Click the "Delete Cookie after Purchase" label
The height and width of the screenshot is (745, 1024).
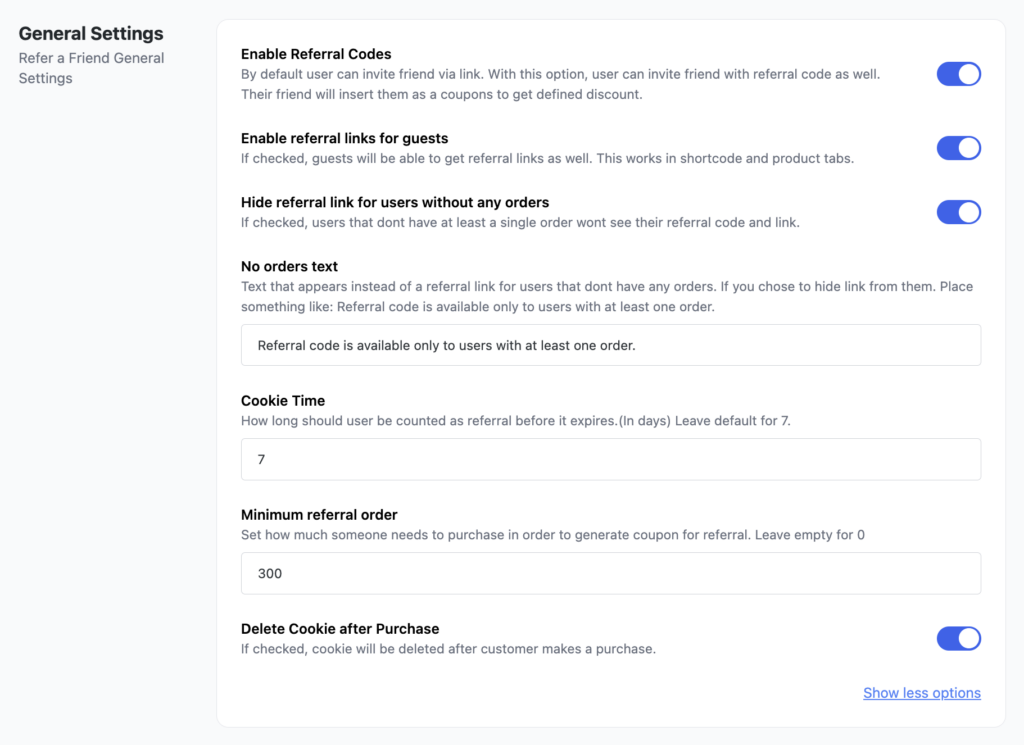[339, 628]
